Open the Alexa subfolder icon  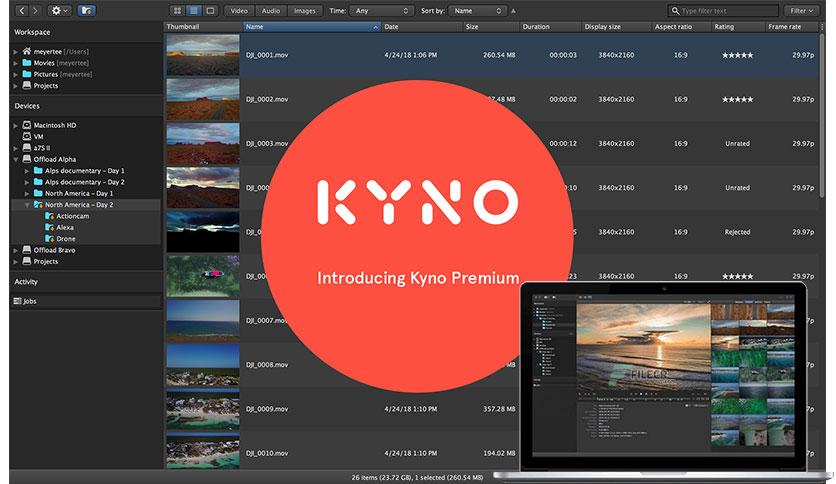[50, 227]
